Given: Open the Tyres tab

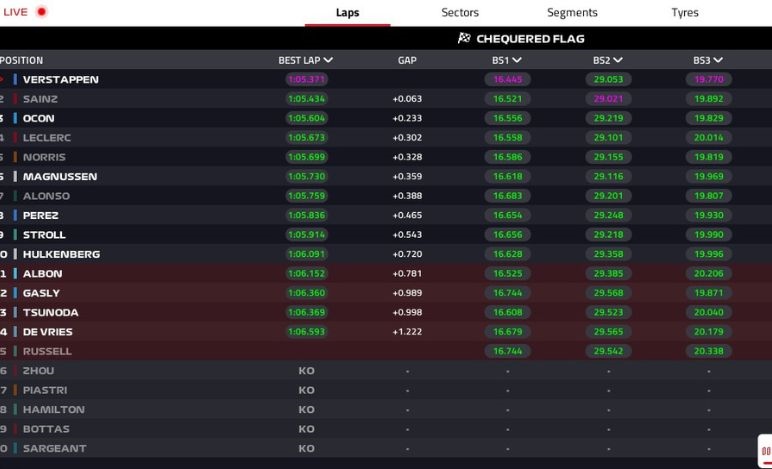Looking at the screenshot, I should [x=685, y=13].
